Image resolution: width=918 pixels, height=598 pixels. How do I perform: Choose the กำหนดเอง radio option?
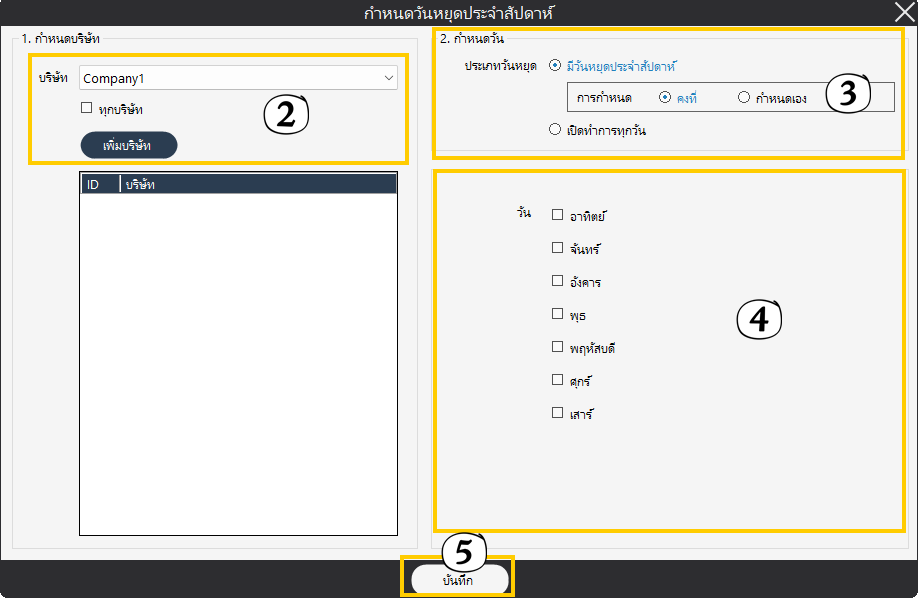click(743, 97)
